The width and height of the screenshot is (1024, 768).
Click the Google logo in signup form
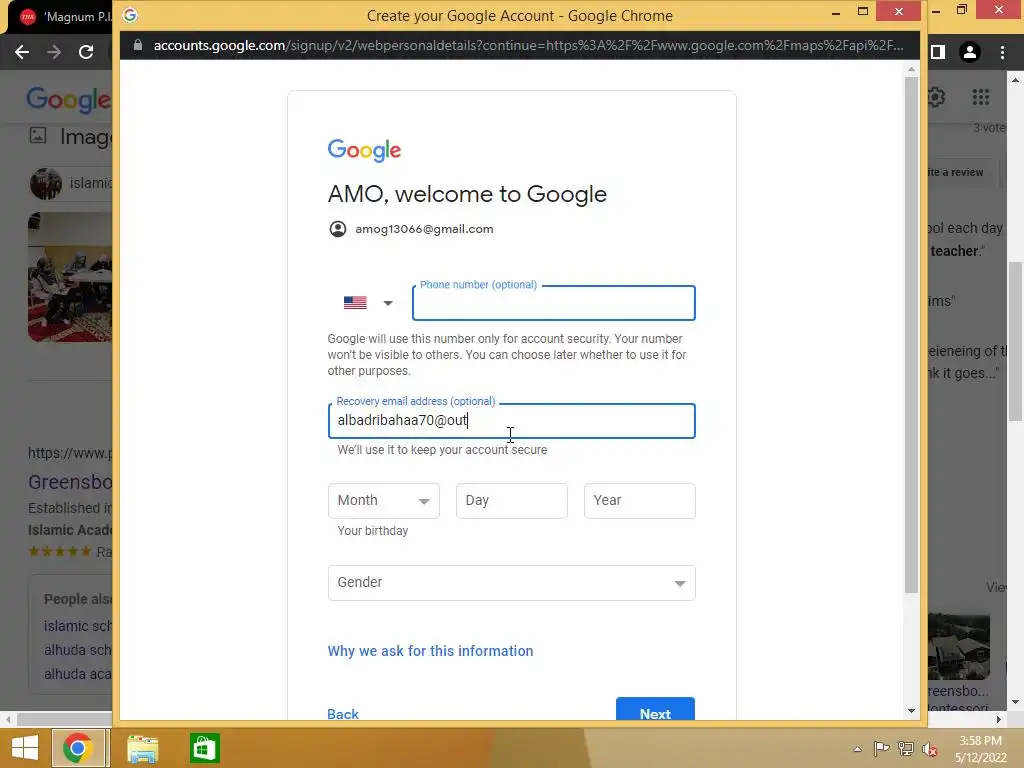pos(364,150)
